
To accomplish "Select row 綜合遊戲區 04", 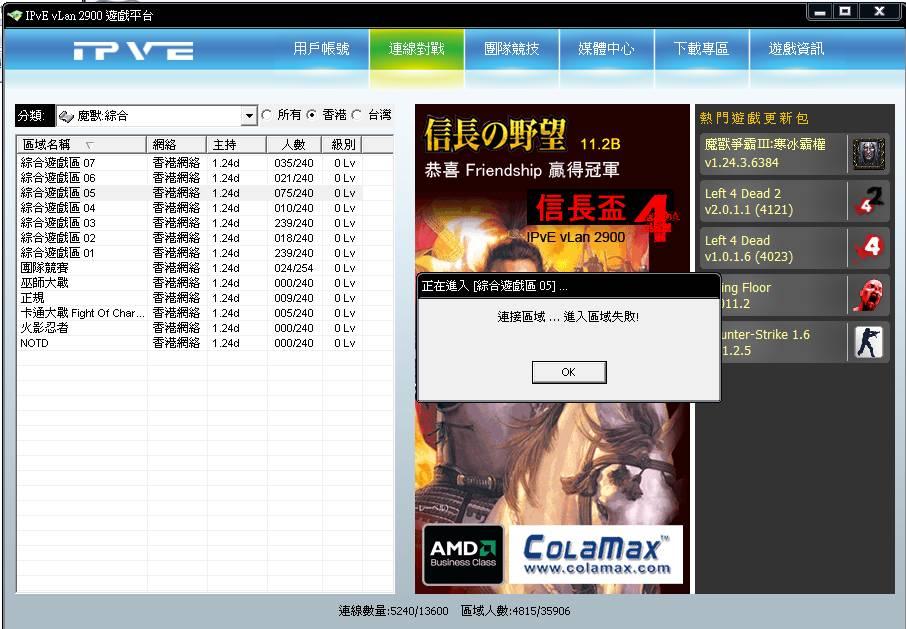I will 190,208.
